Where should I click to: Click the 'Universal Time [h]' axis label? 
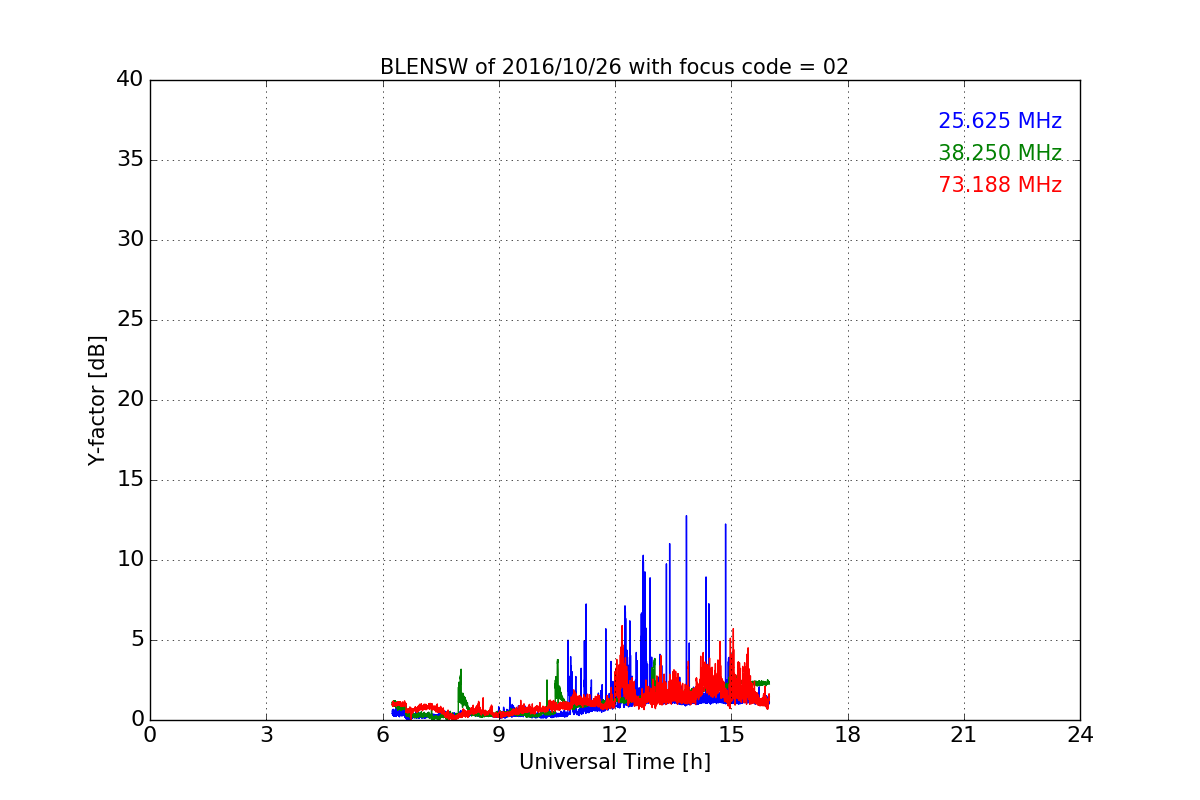(x=614, y=762)
